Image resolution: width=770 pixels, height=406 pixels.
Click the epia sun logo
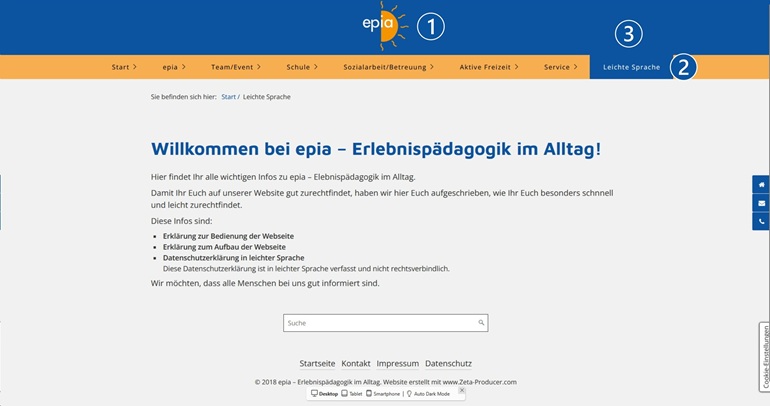tap(386, 26)
